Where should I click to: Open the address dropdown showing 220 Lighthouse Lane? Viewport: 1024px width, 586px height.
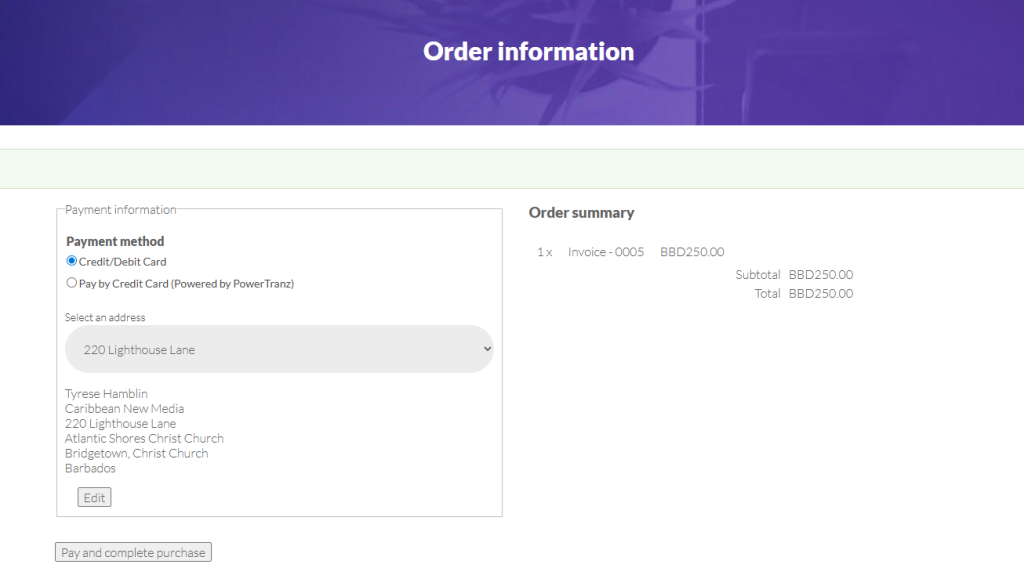click(x=279, y=349)
